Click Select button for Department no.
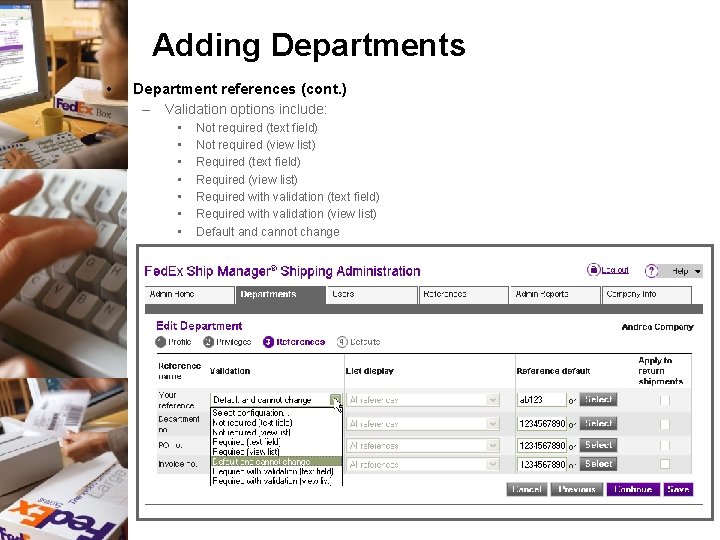Image resolution: width=720 pixels, height=540 pixels. 598,423
